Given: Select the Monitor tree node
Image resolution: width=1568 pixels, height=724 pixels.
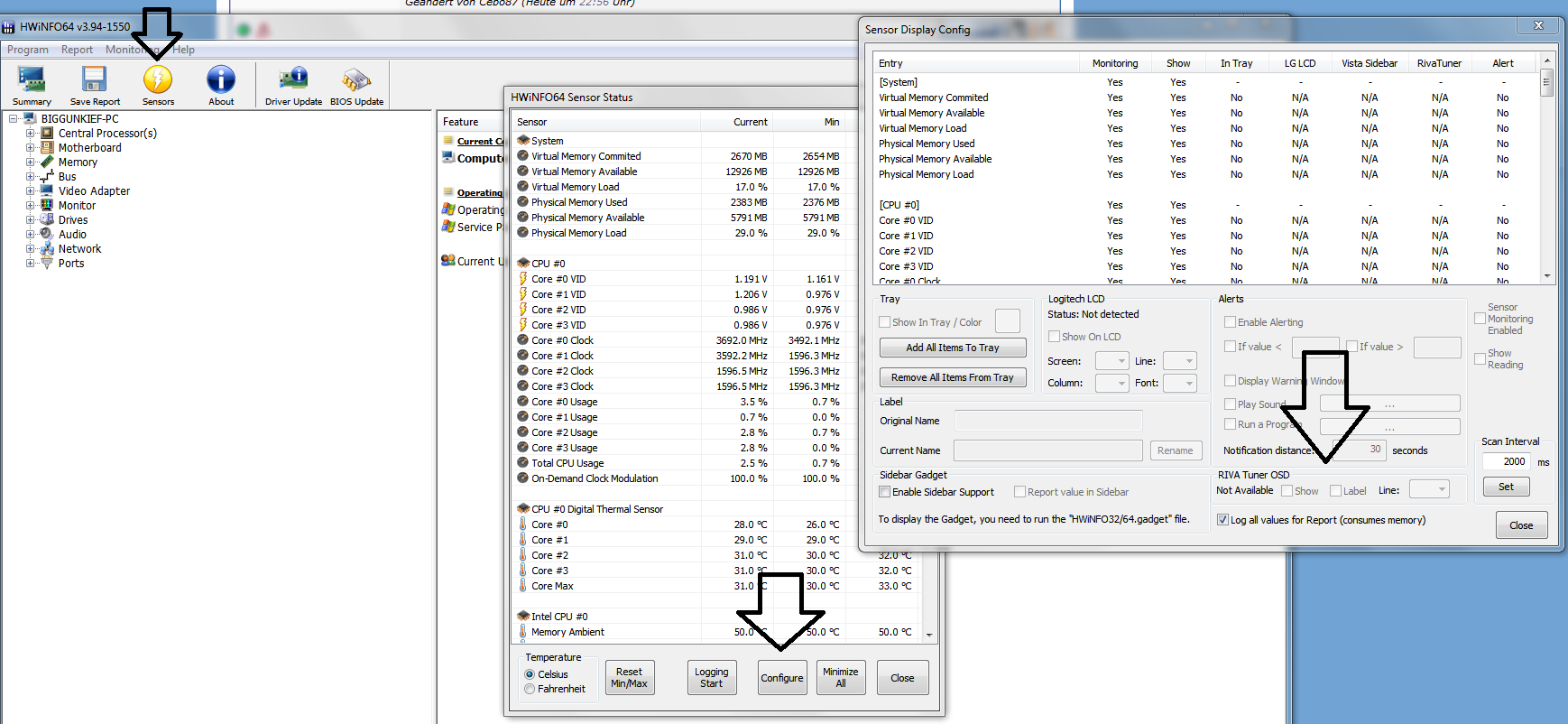Looking at the screenshot, I should (77, 206).
